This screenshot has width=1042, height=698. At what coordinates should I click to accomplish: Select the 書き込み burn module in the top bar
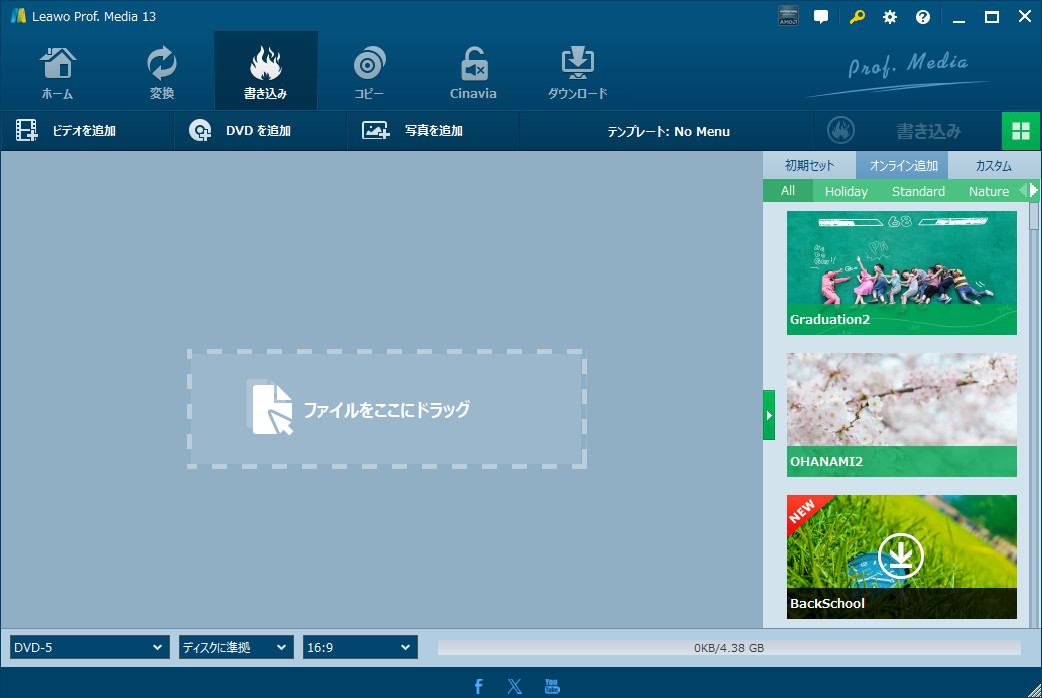click(x=265, y=72)
